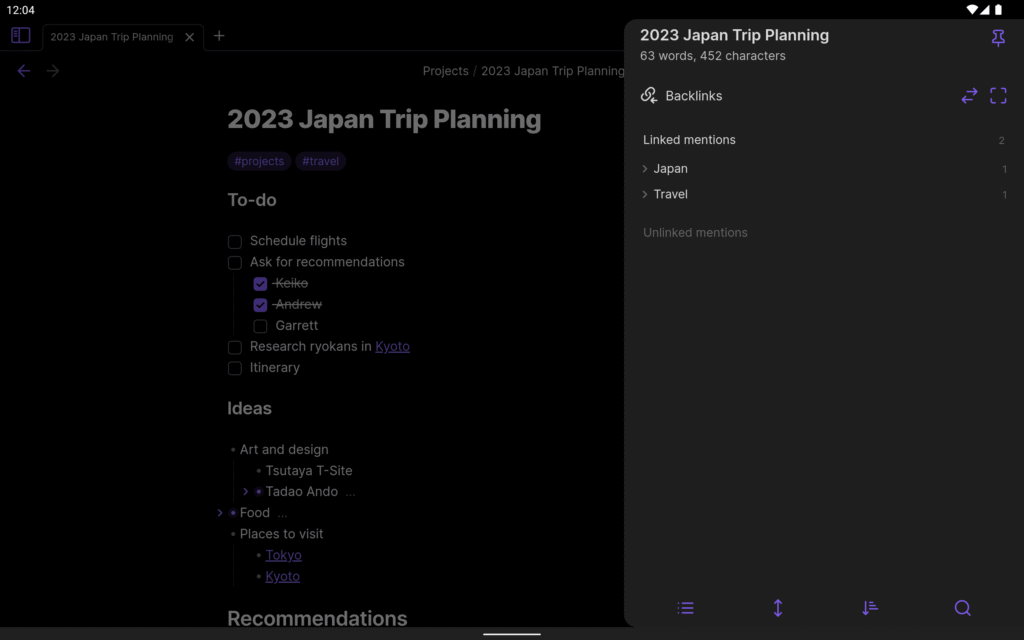
Task: Collapse all results using vertical arrows icon
Action: [x=777, y=607]
